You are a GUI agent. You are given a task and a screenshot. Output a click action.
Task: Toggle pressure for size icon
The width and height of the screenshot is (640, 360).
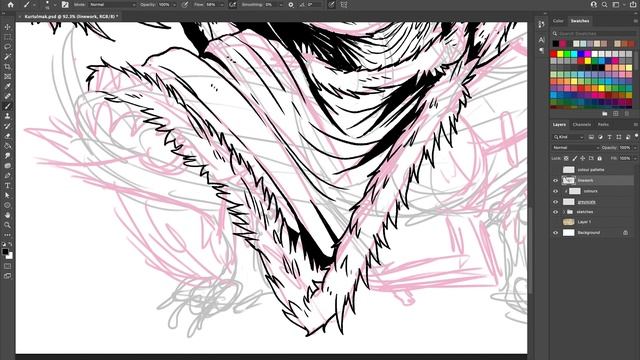click(331, 5)
